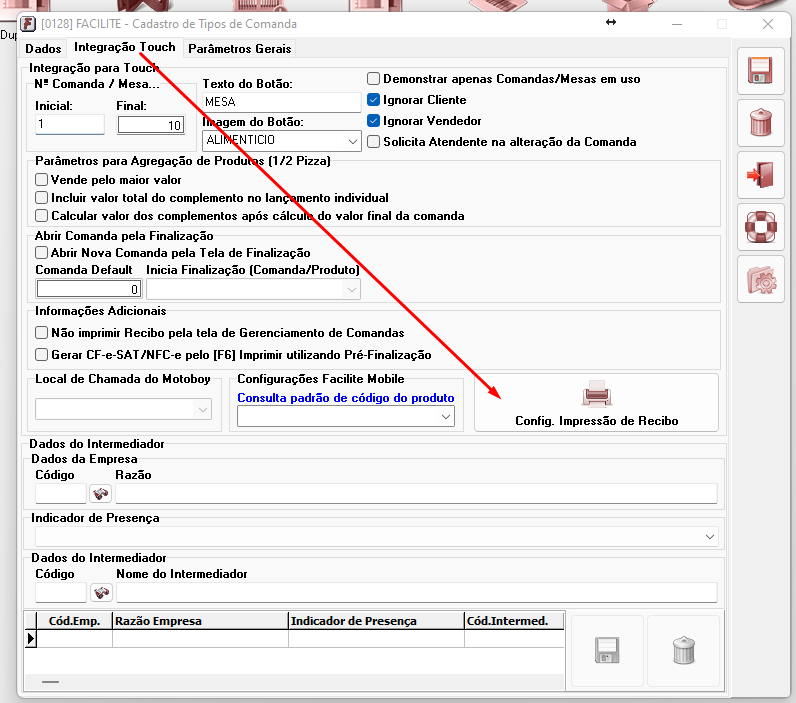The image size is (796, 703).
Task: Open the Parâmetros Gerais tab
Action: 240,49
